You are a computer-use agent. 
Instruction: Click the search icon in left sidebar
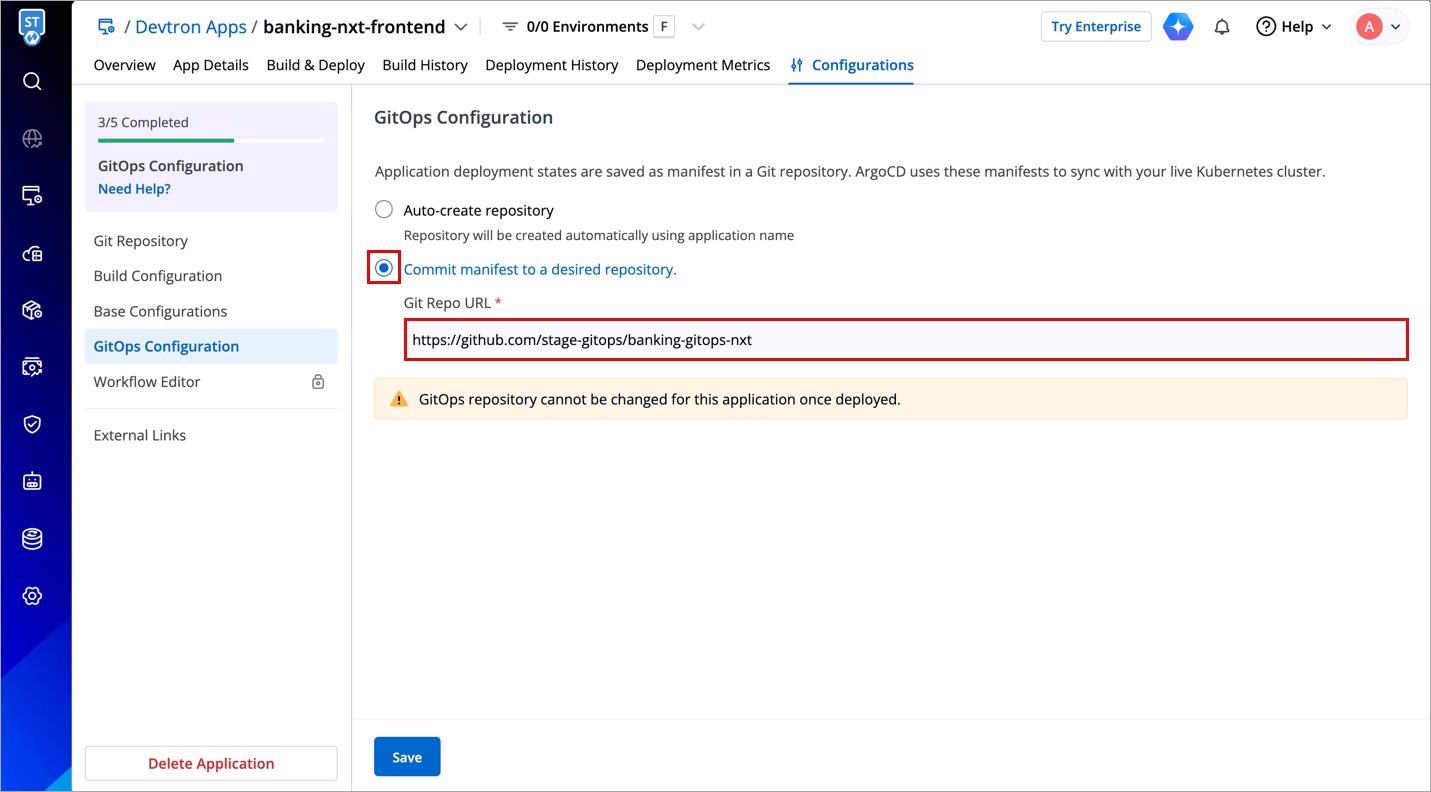(x=32, y=81)
